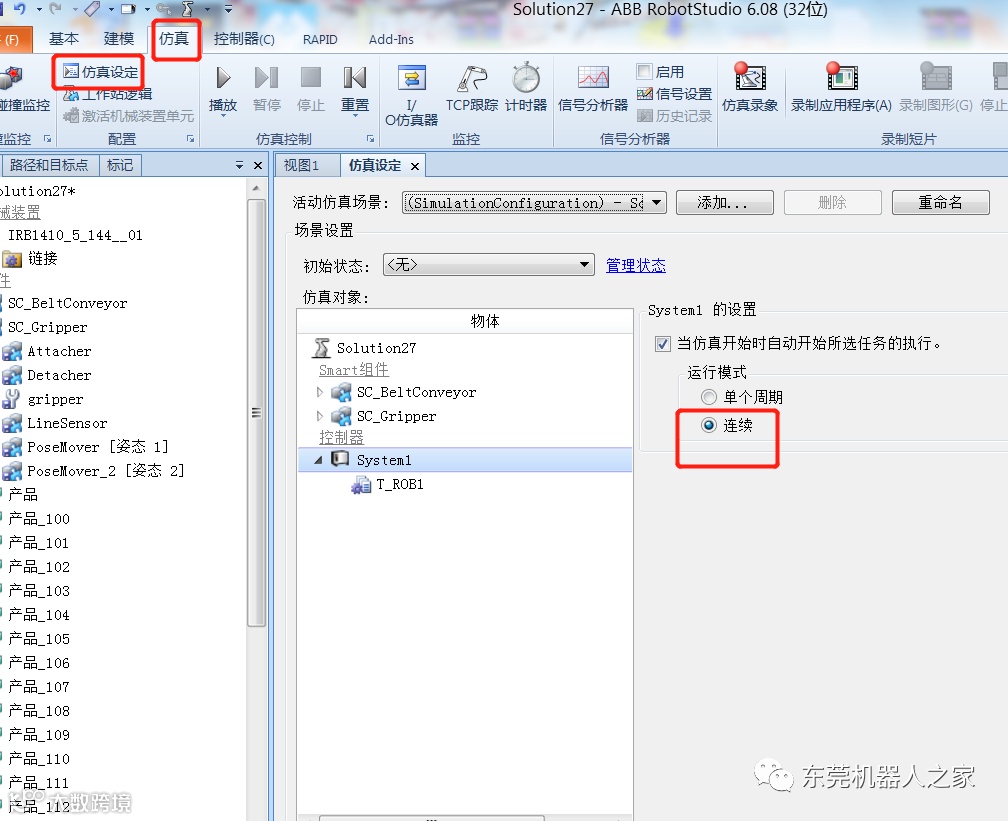Switch to the Add-Ins ribbon tab
Viewport: 1008px width, 821px height.
391,39
